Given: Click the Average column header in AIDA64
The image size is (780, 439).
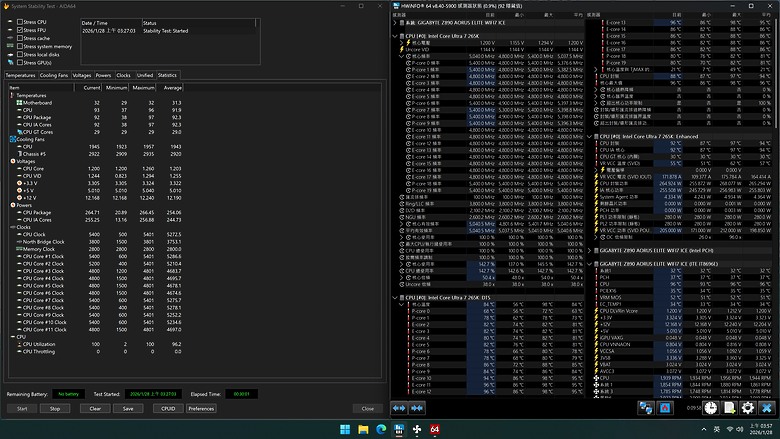Looking at the screenshot, I should pyautogui.click(x=170, y=88).
